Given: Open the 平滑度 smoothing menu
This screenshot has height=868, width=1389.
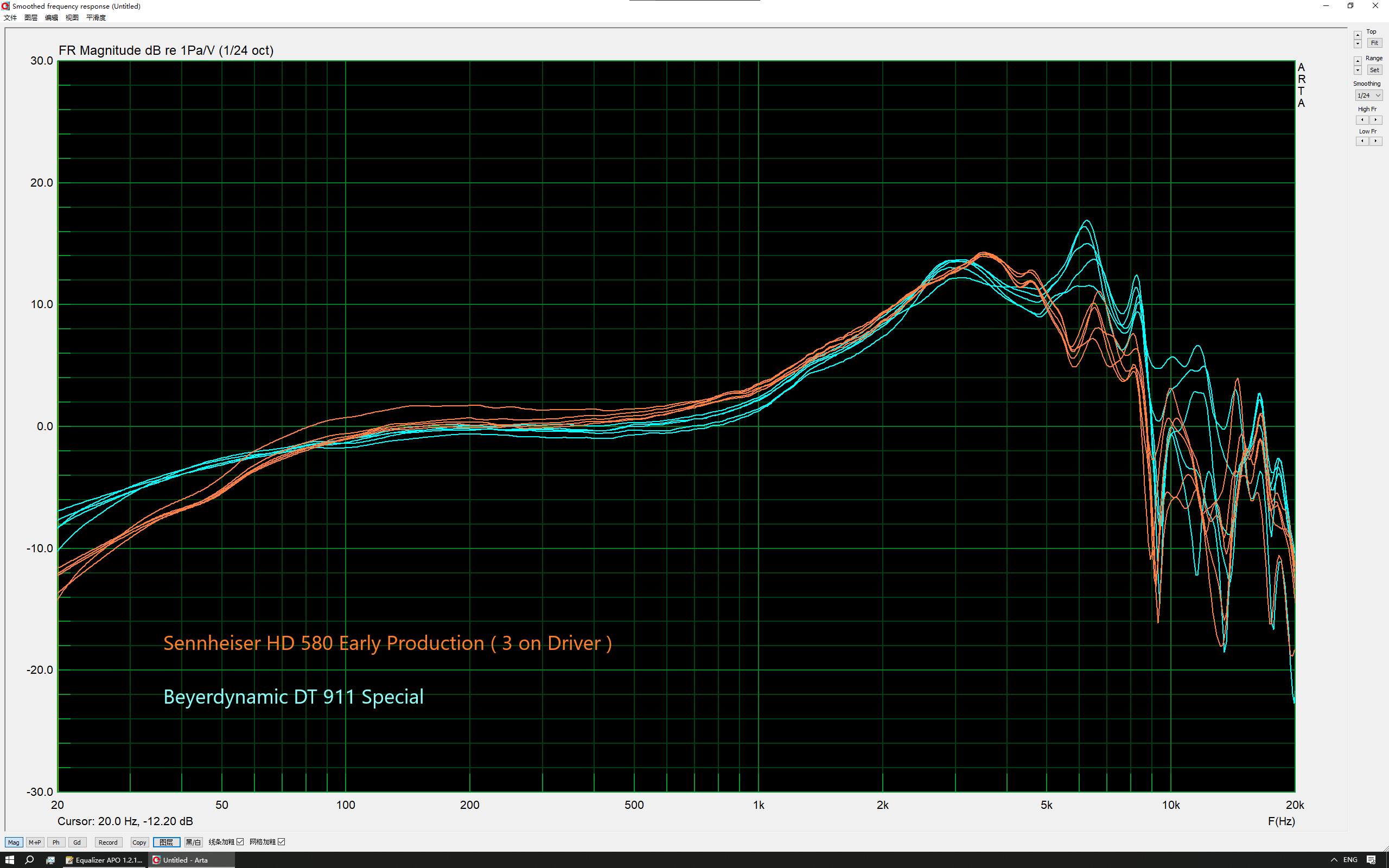Looking at the screenshot, I should 96,18.
